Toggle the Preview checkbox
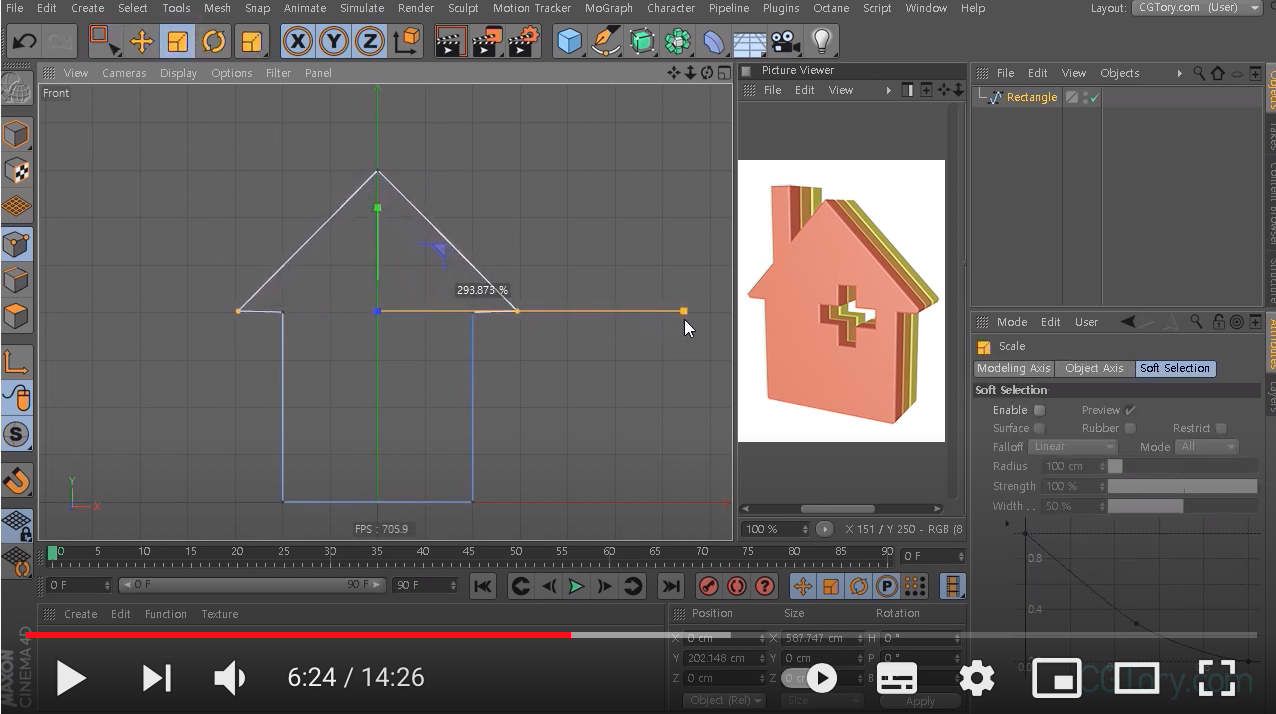This screenshot has width=1276, height=714. click(x=1131, y=410)
